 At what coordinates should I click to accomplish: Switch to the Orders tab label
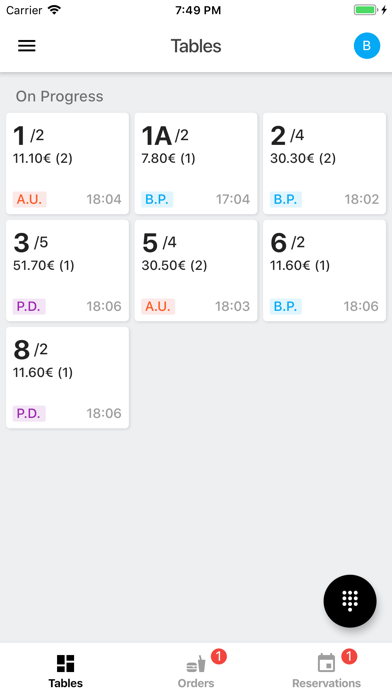click(196, 683)
